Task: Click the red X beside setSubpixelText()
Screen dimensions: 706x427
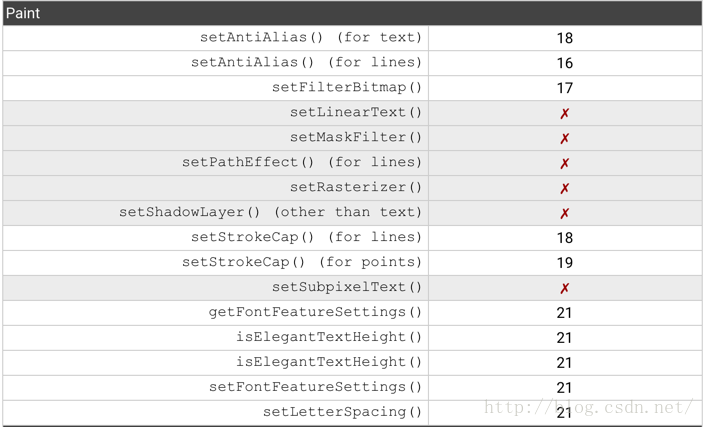Action: tap(565, 288)
